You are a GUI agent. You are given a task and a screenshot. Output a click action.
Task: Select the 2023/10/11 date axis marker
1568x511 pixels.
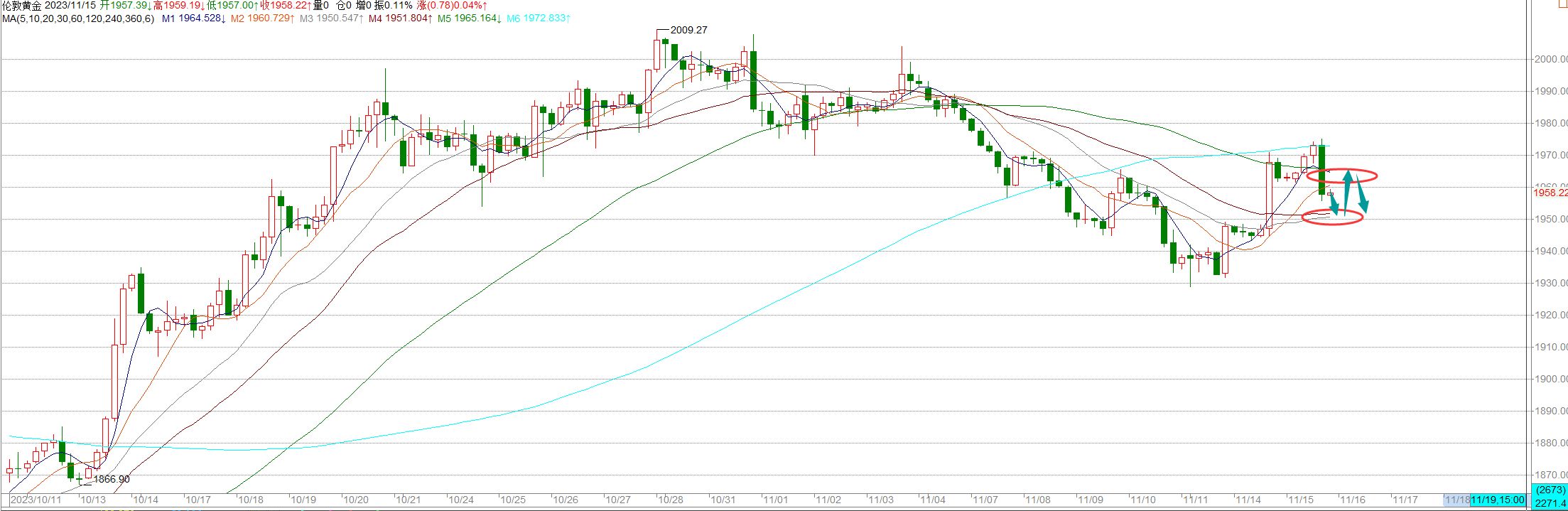click(36, 500)
